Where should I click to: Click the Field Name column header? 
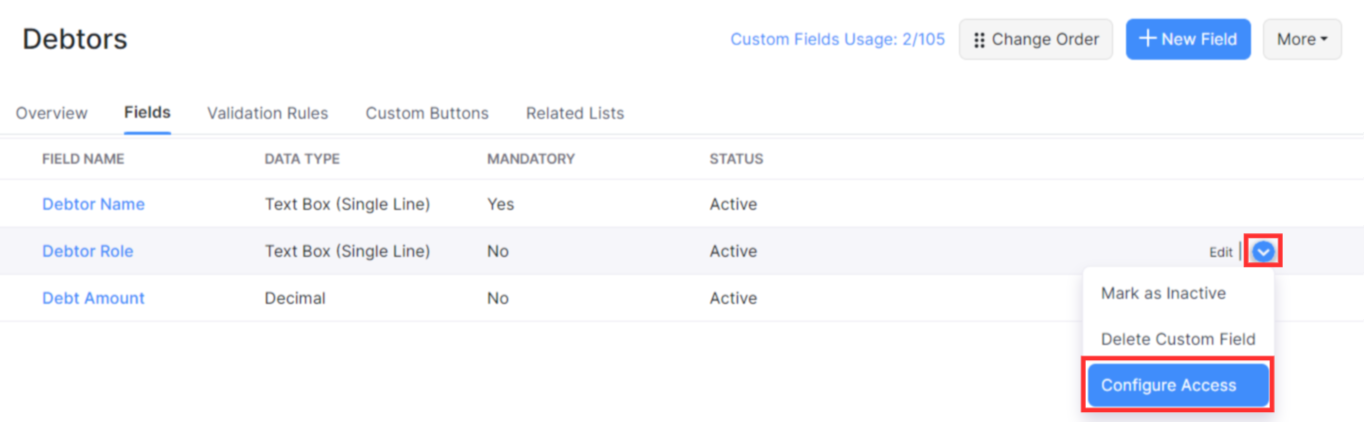click(x=83, y=159)
